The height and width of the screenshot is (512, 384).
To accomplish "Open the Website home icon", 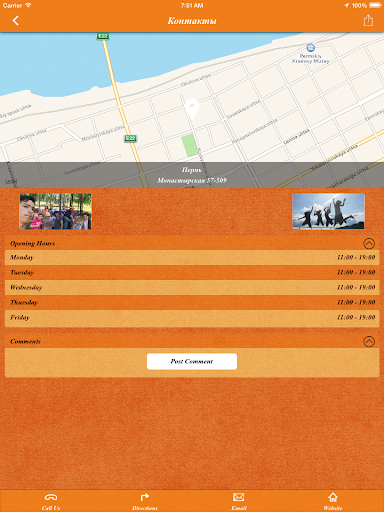I will tap(333, 497).
